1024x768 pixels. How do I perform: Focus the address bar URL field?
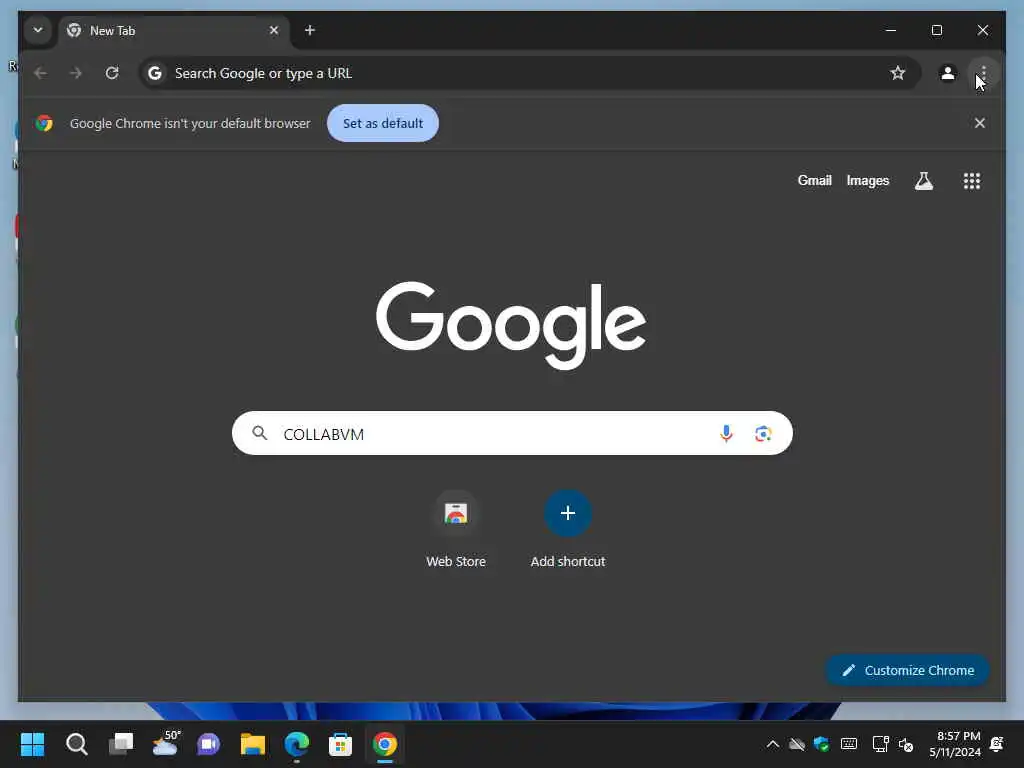coord(529,73)
